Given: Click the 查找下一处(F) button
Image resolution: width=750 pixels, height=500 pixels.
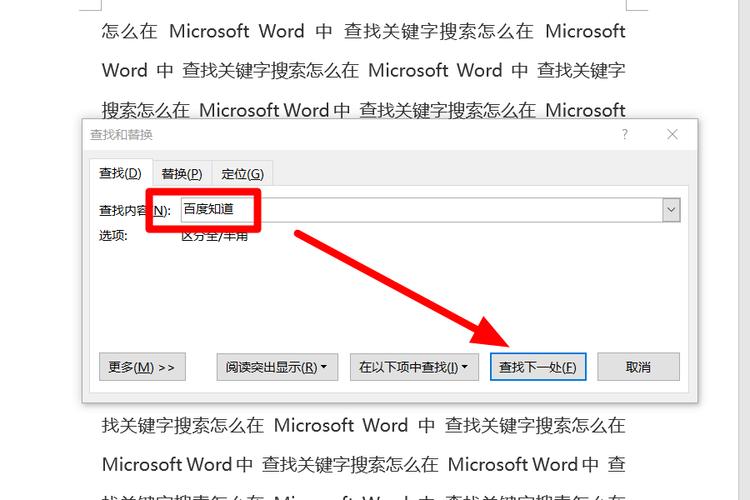Looking at the screenshot, I should [x=538, y=367].
